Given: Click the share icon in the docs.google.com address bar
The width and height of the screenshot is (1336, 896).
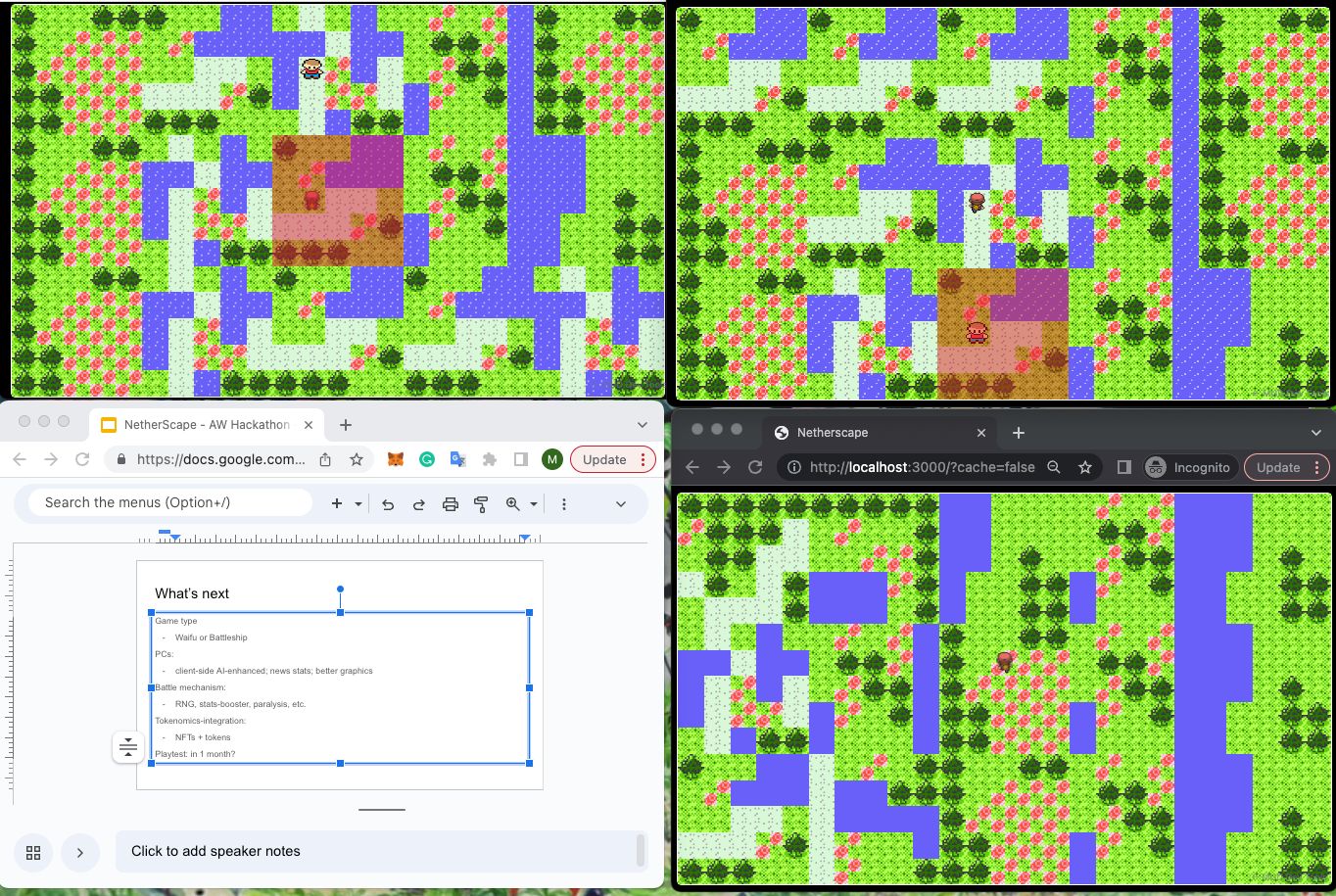Looking at the screenshot, I should click(325, 459).
